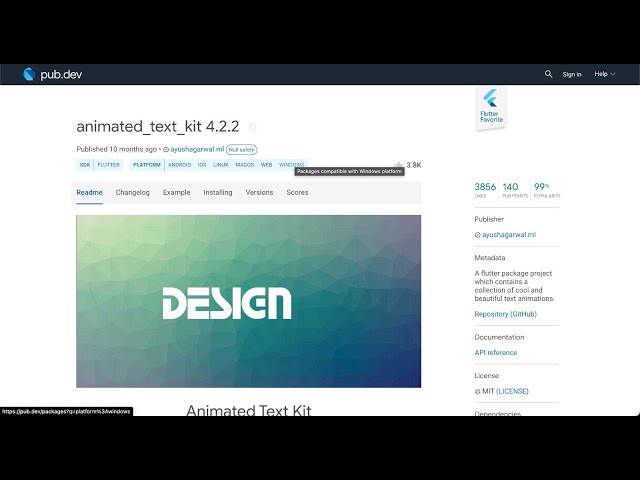Image resolution: width=640 pixels, height=480 pixels.
Task: Open ayushagarwal.ml link in Publisher section
Action: point(509,235)
